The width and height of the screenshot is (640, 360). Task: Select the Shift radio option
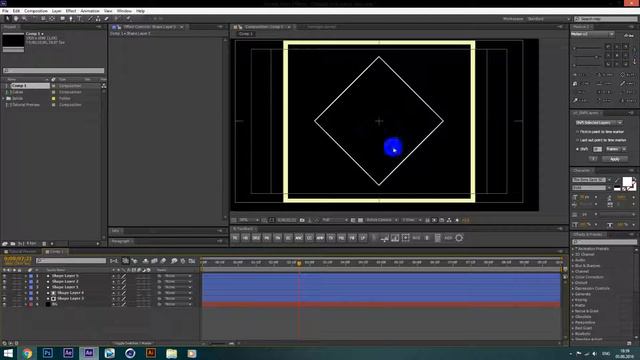578,149
